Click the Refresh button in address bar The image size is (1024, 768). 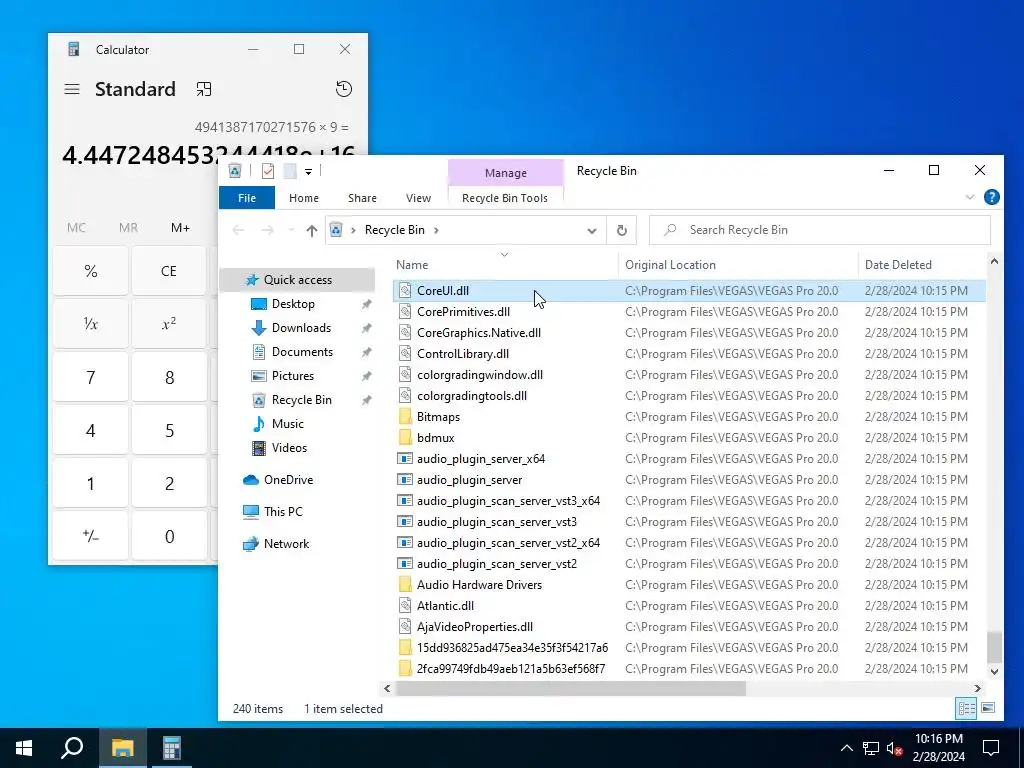coord(622,231)
